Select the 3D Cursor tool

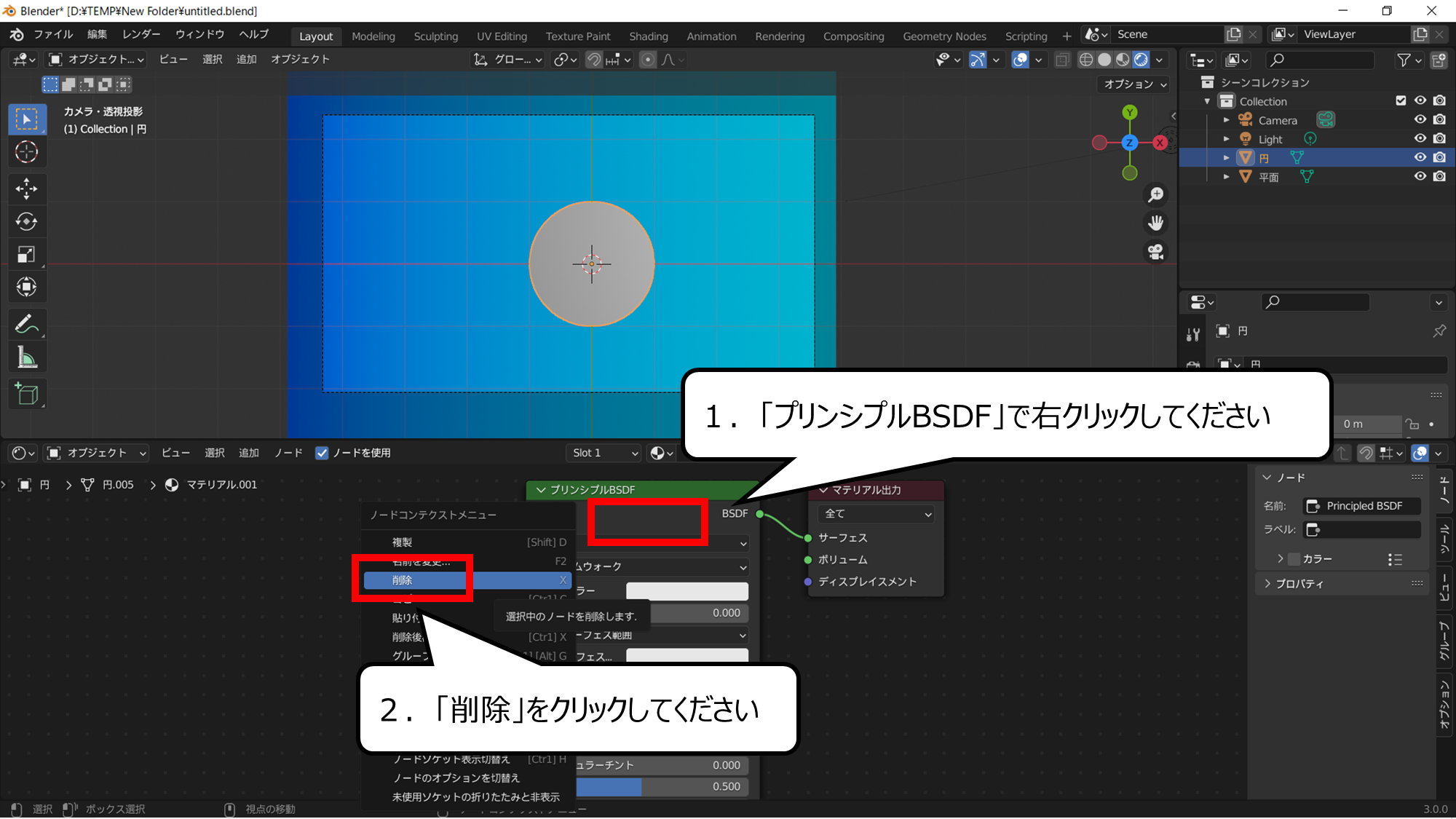27,152
